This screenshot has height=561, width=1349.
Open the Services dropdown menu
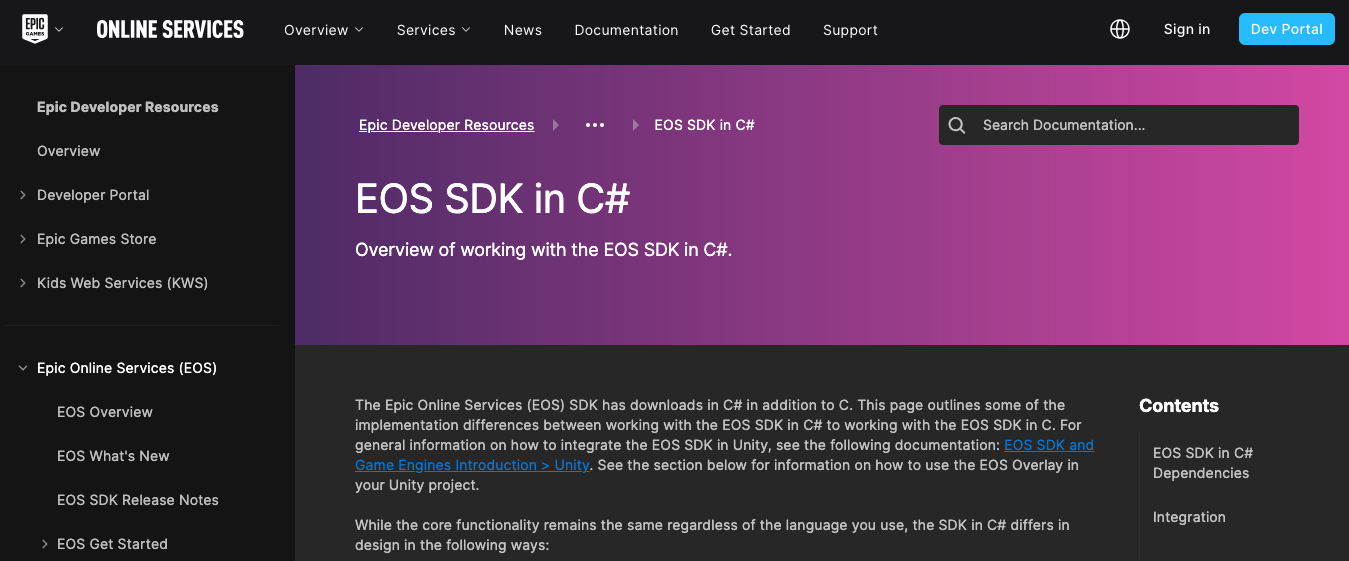pyautogui.click(x=433, y=30)
